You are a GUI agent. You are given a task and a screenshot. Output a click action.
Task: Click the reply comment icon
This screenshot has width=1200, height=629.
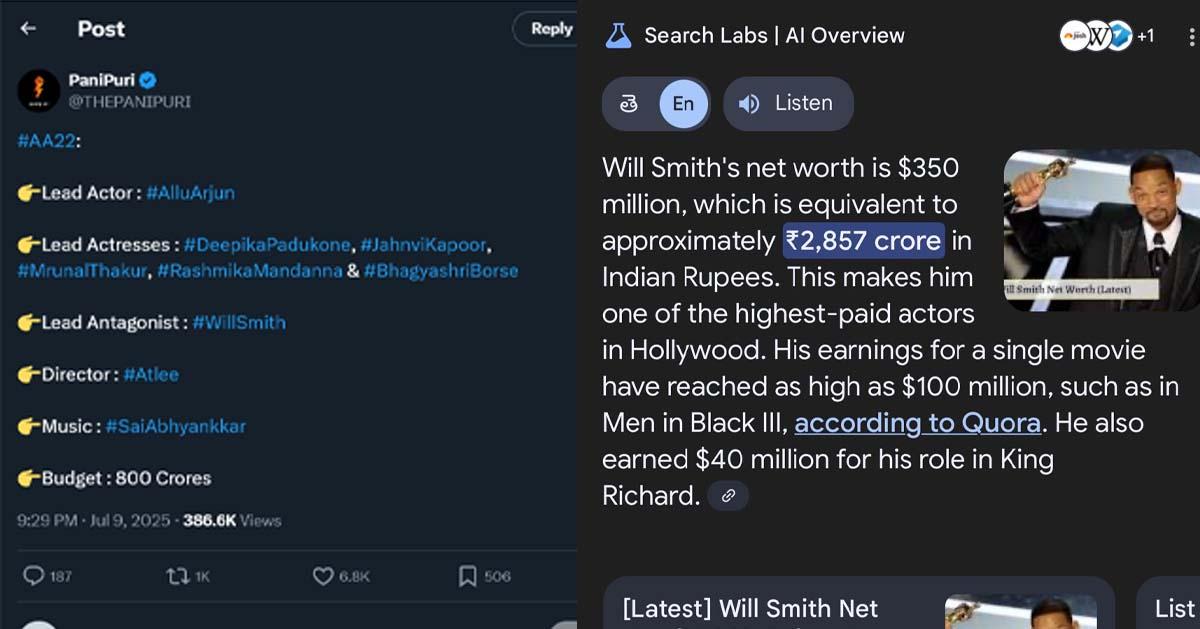[x=34, y=575]
